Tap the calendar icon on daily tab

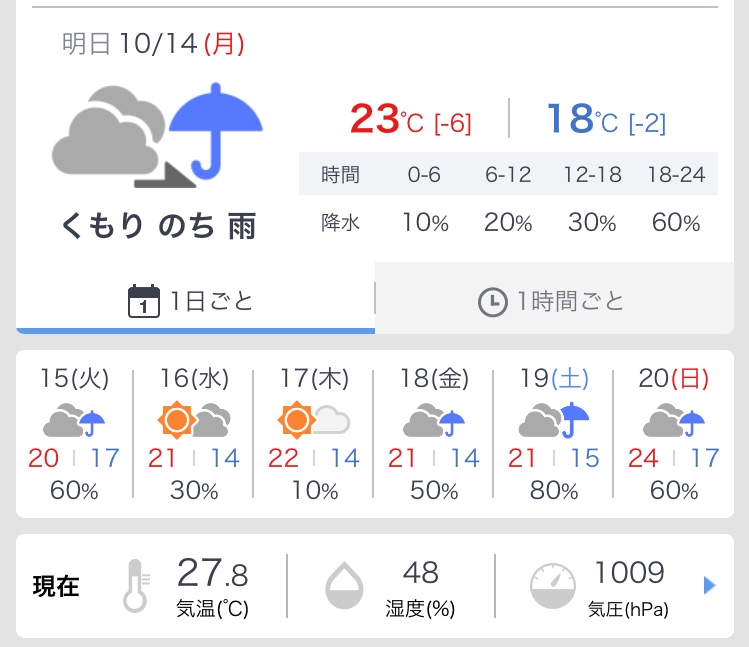click(144, 301)
